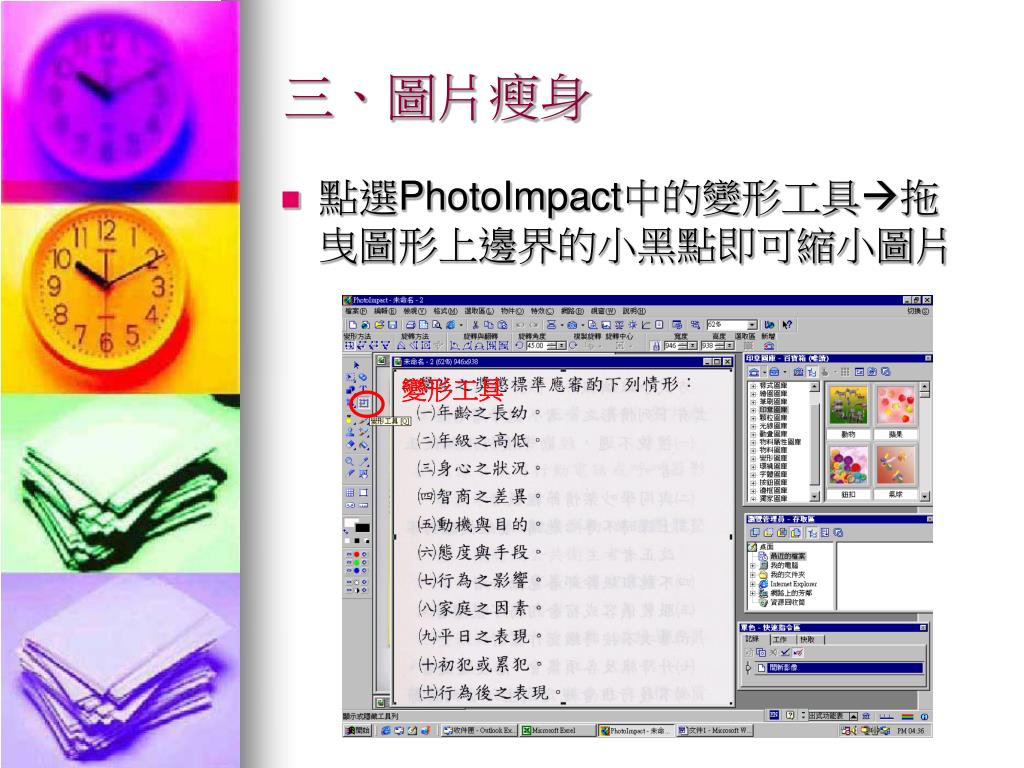This screenshot has height=768, width=1024.
Task: Click the Print icon in the toolbar
Action: pyautogui.click(x=411, y=325)
